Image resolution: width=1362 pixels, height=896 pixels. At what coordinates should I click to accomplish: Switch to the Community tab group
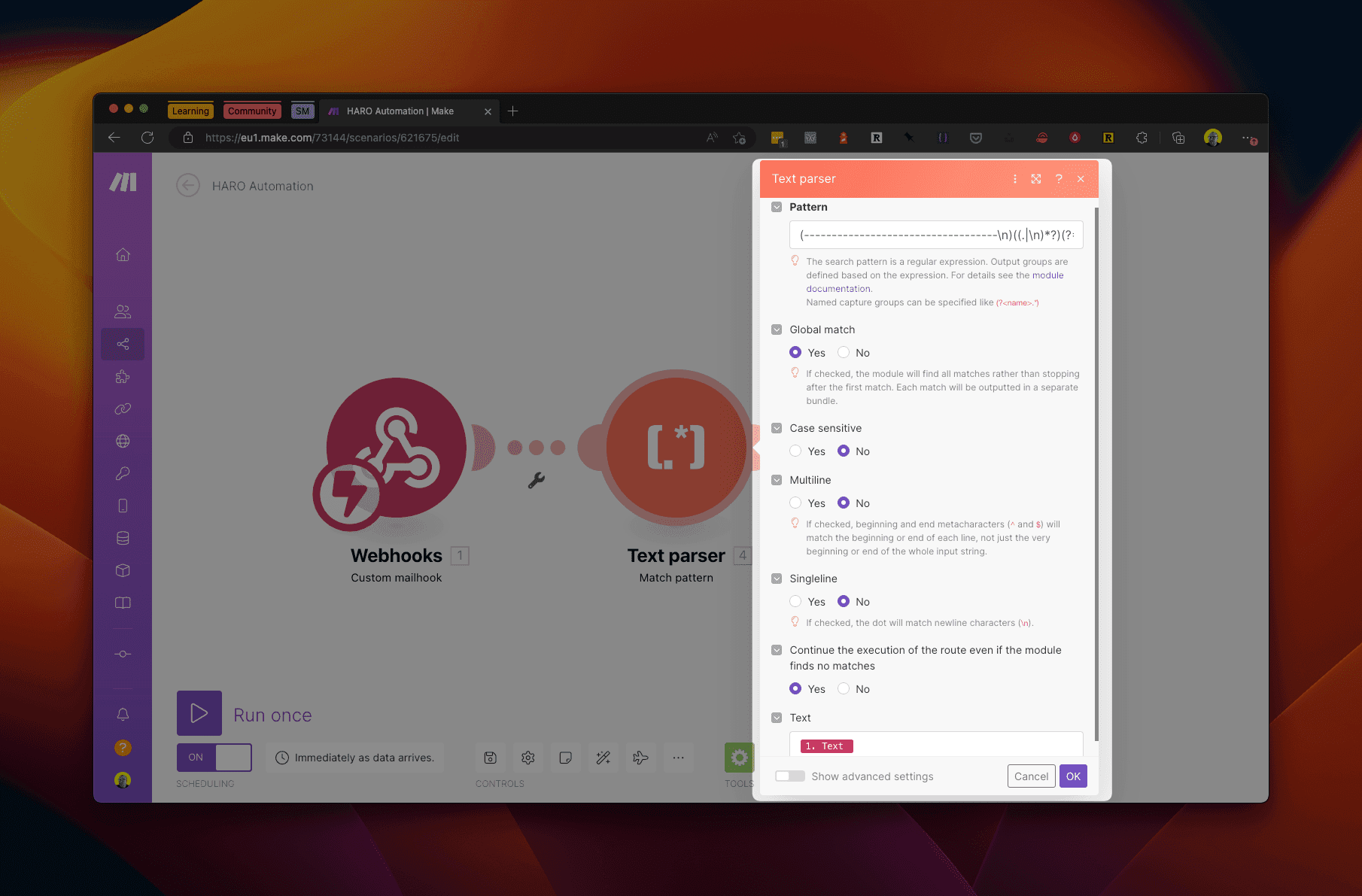click(252, 111)
